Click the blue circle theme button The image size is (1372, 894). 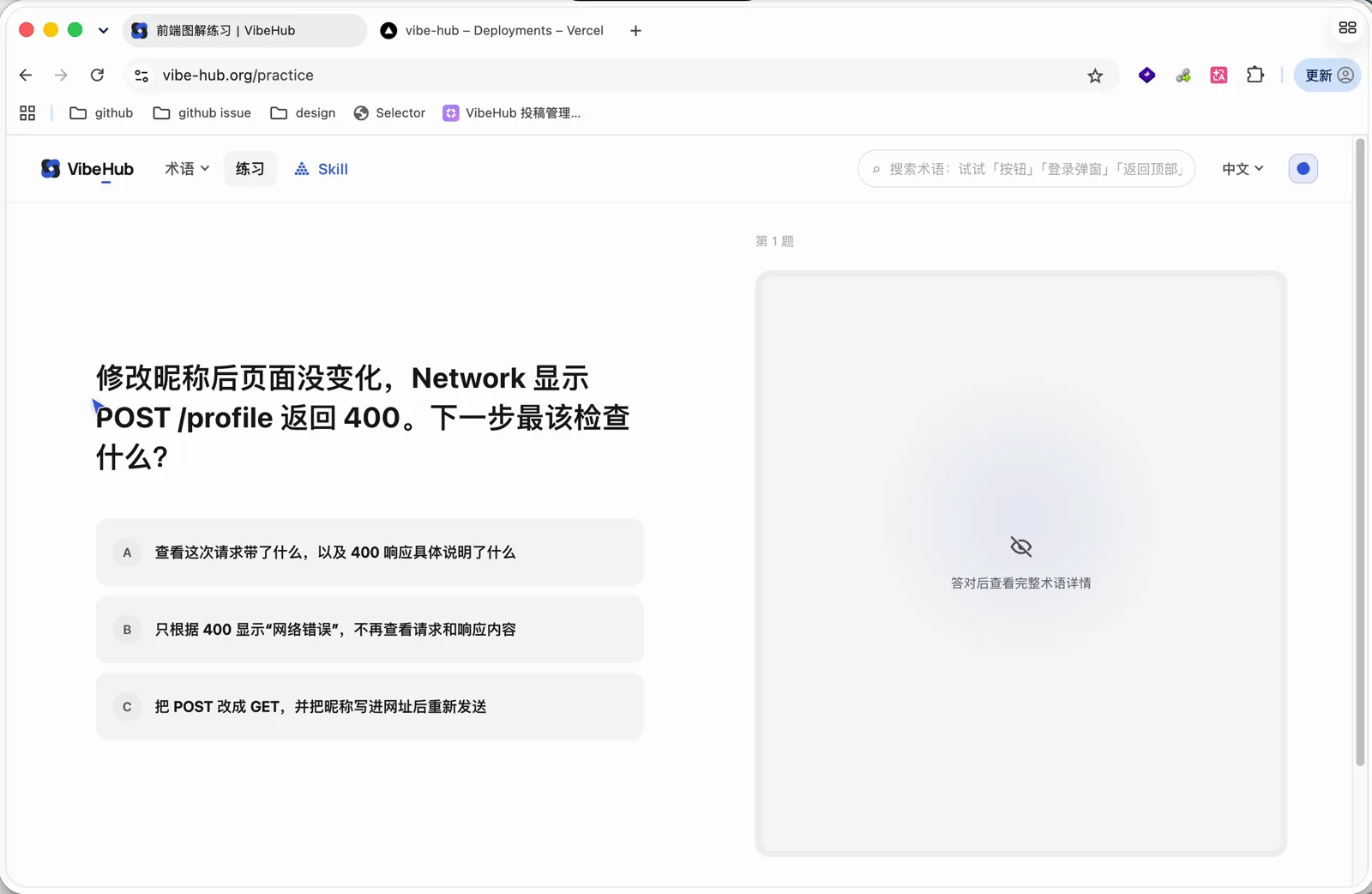tap(1303, 169)
